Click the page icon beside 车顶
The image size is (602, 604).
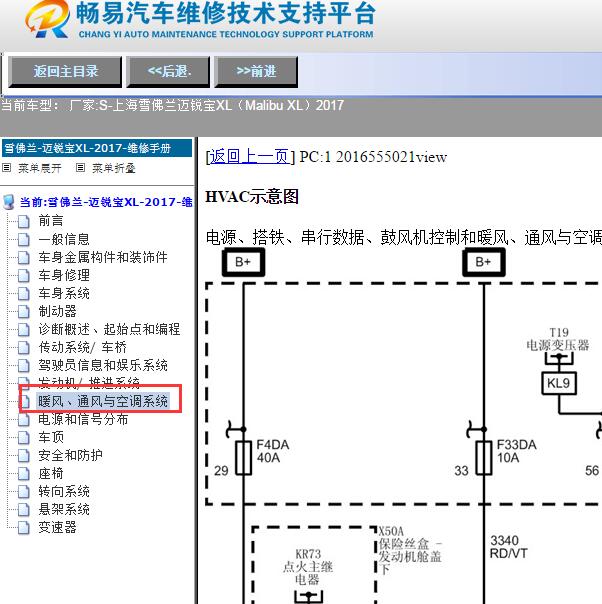click(24, 438)
